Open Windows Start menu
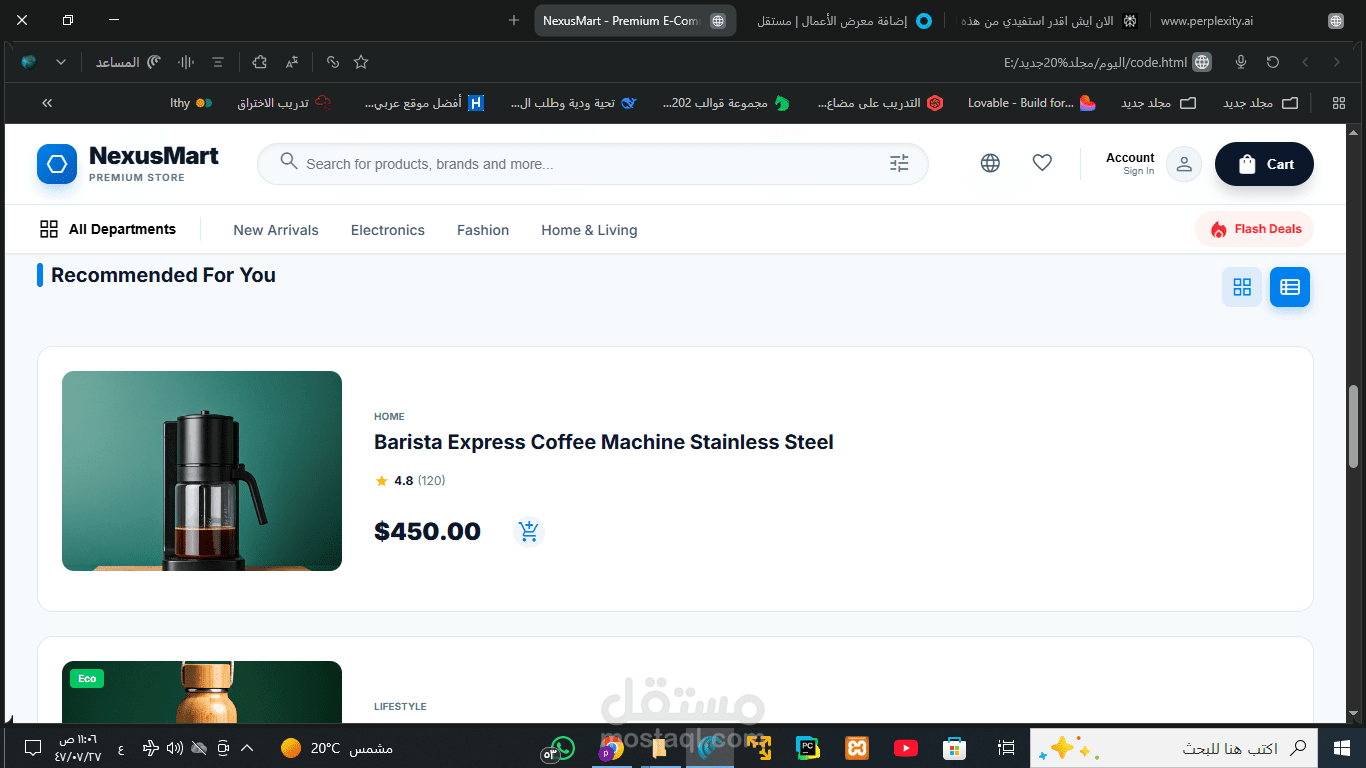 (x=1341, y=748)
